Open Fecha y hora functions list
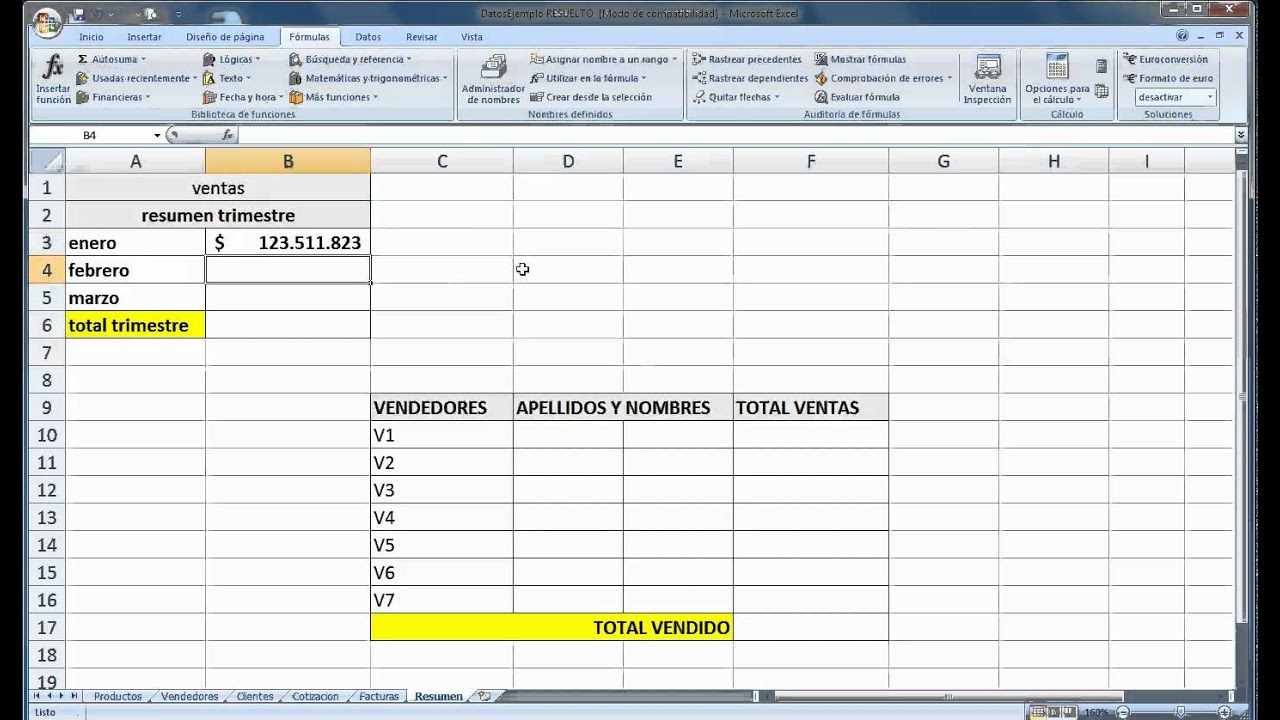This screenshot has height=720, width=1280. coord(242,97)
